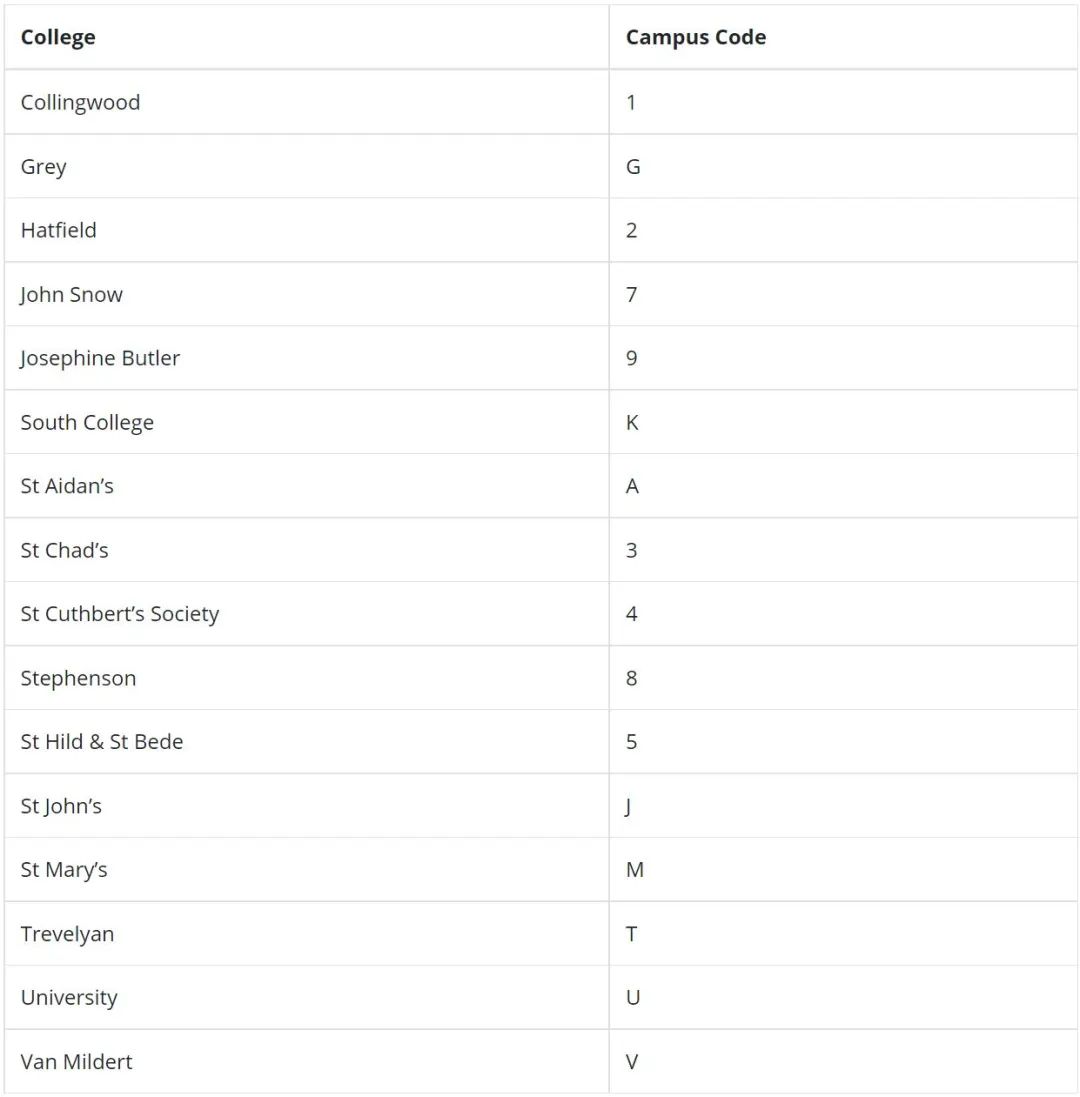The width and height of the screenshot is (1080, 1097).
Task: Select the St Aidan's row name
Action: 67,486
